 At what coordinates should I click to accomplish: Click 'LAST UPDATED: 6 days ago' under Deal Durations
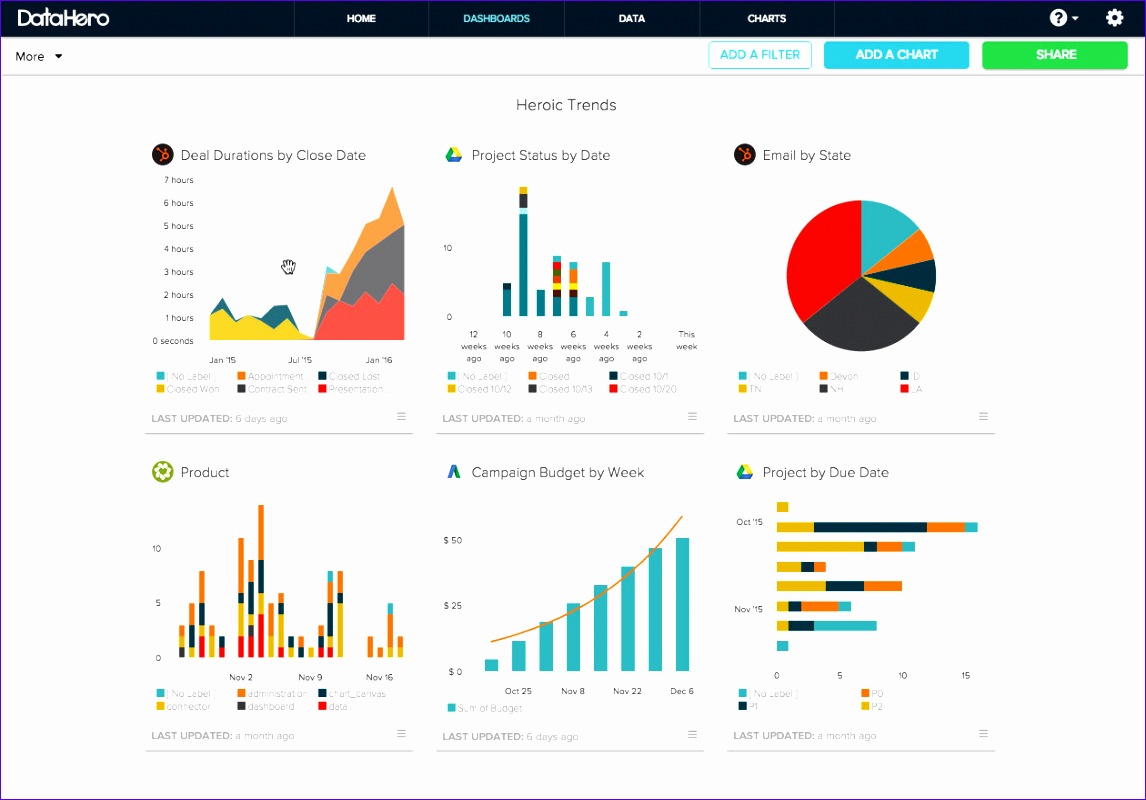[219, 419]
